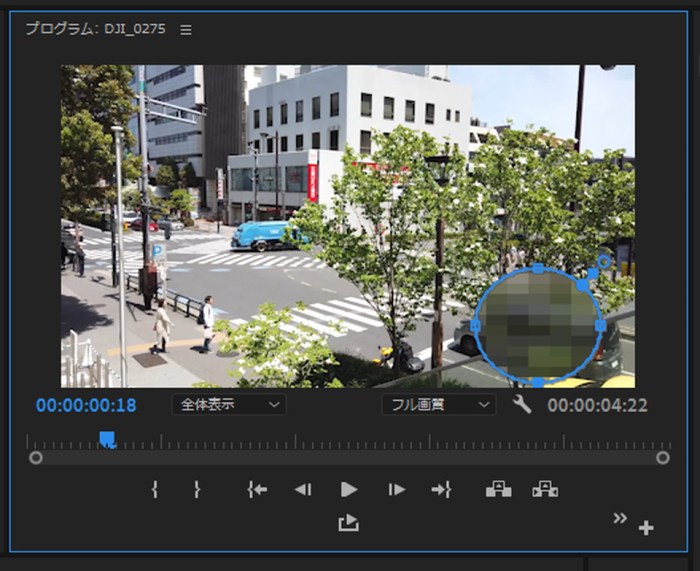Viewport: 700px width, 571px height.
Task: Click the 00:00:04:22 duration timecode
Action: pos(597,405)
